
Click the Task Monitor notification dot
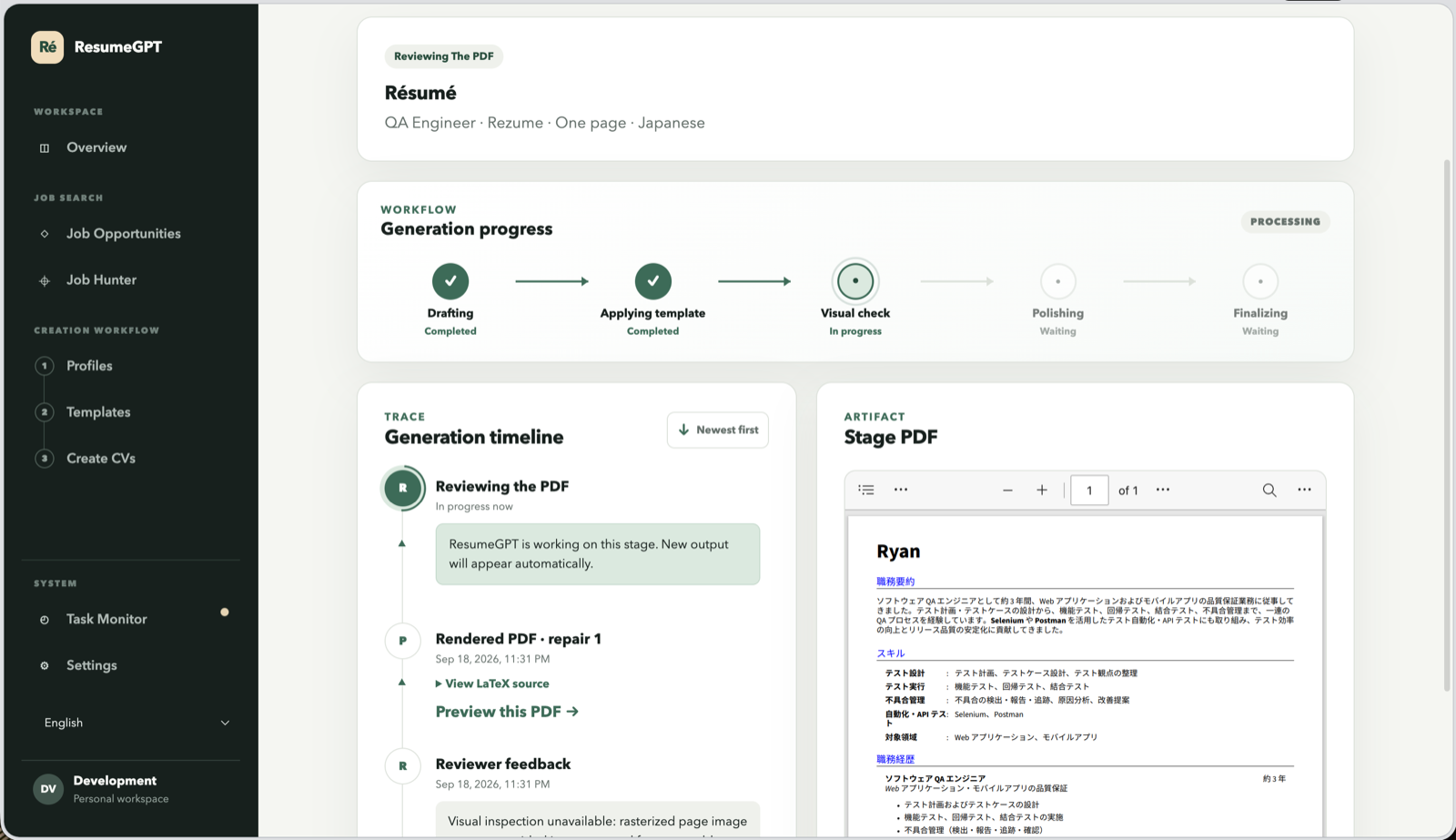coord(225,612)
